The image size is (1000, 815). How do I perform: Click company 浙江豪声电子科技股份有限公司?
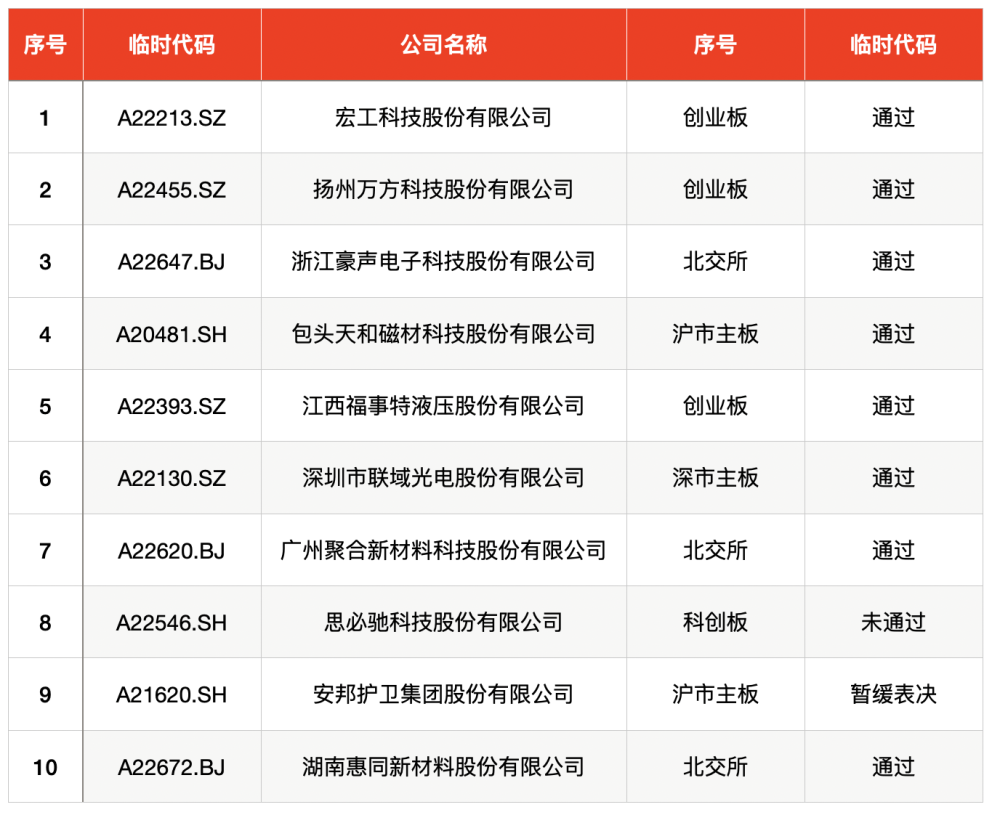click(443, 261)
